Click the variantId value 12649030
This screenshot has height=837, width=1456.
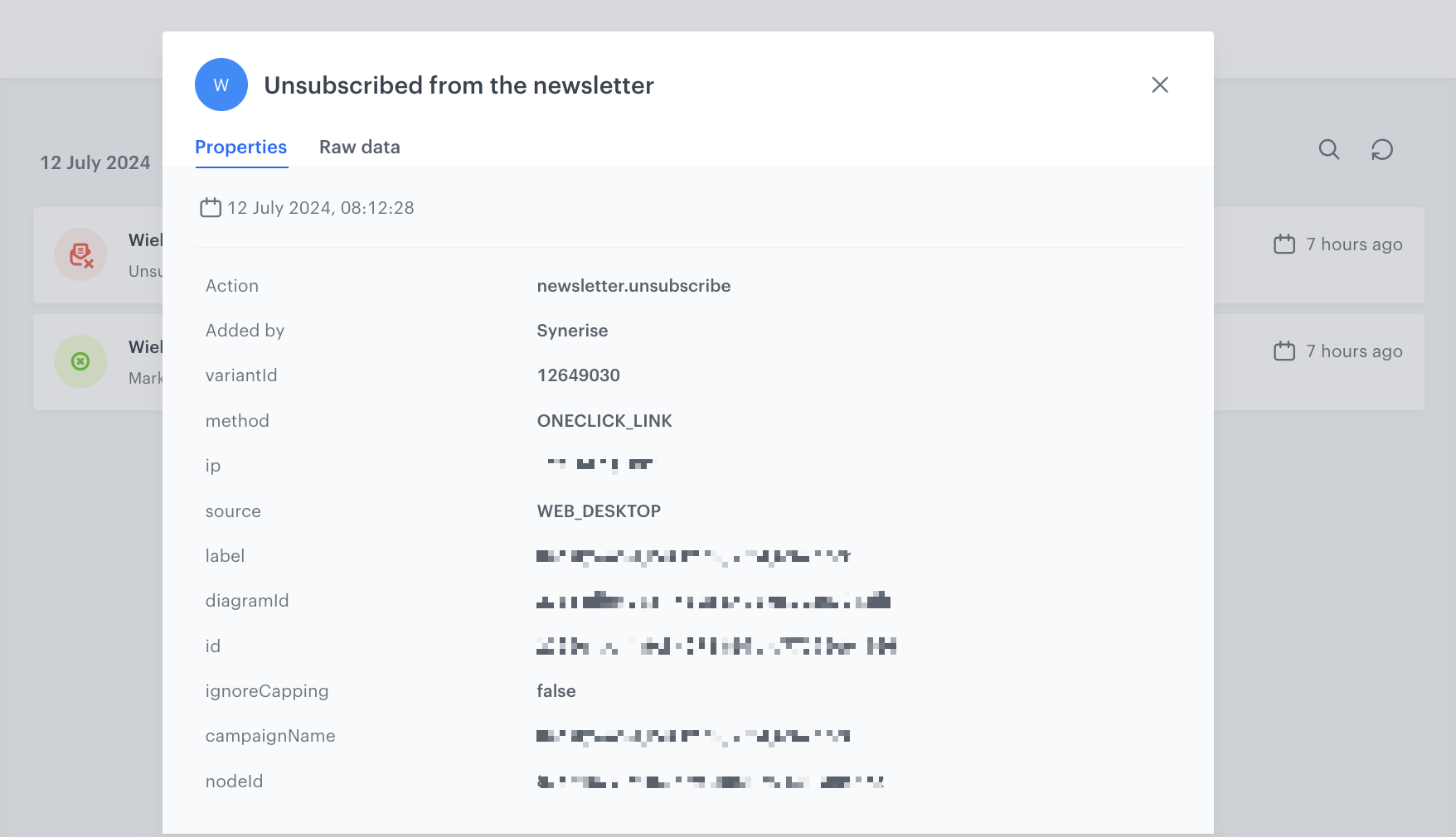578,375
